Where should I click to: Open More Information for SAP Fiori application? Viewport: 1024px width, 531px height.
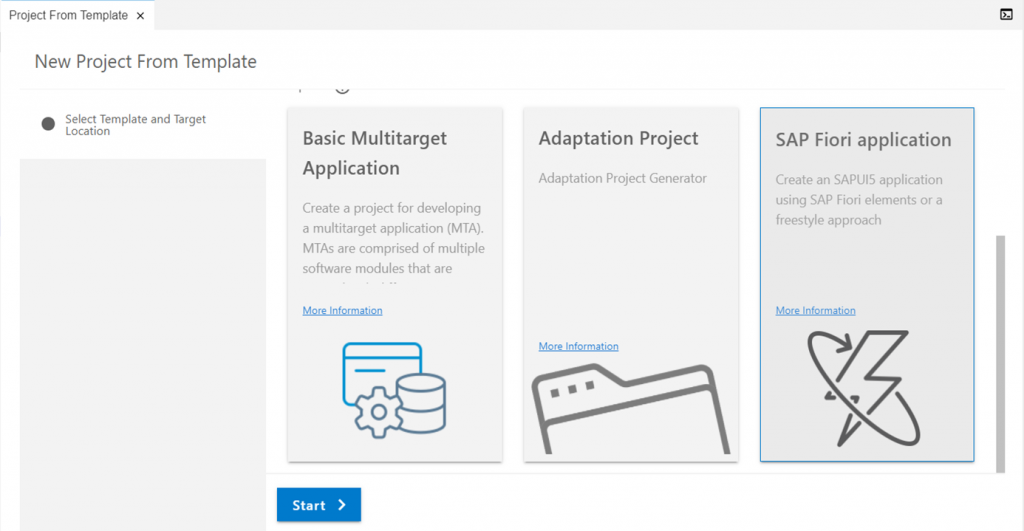[x=815, y=310]
